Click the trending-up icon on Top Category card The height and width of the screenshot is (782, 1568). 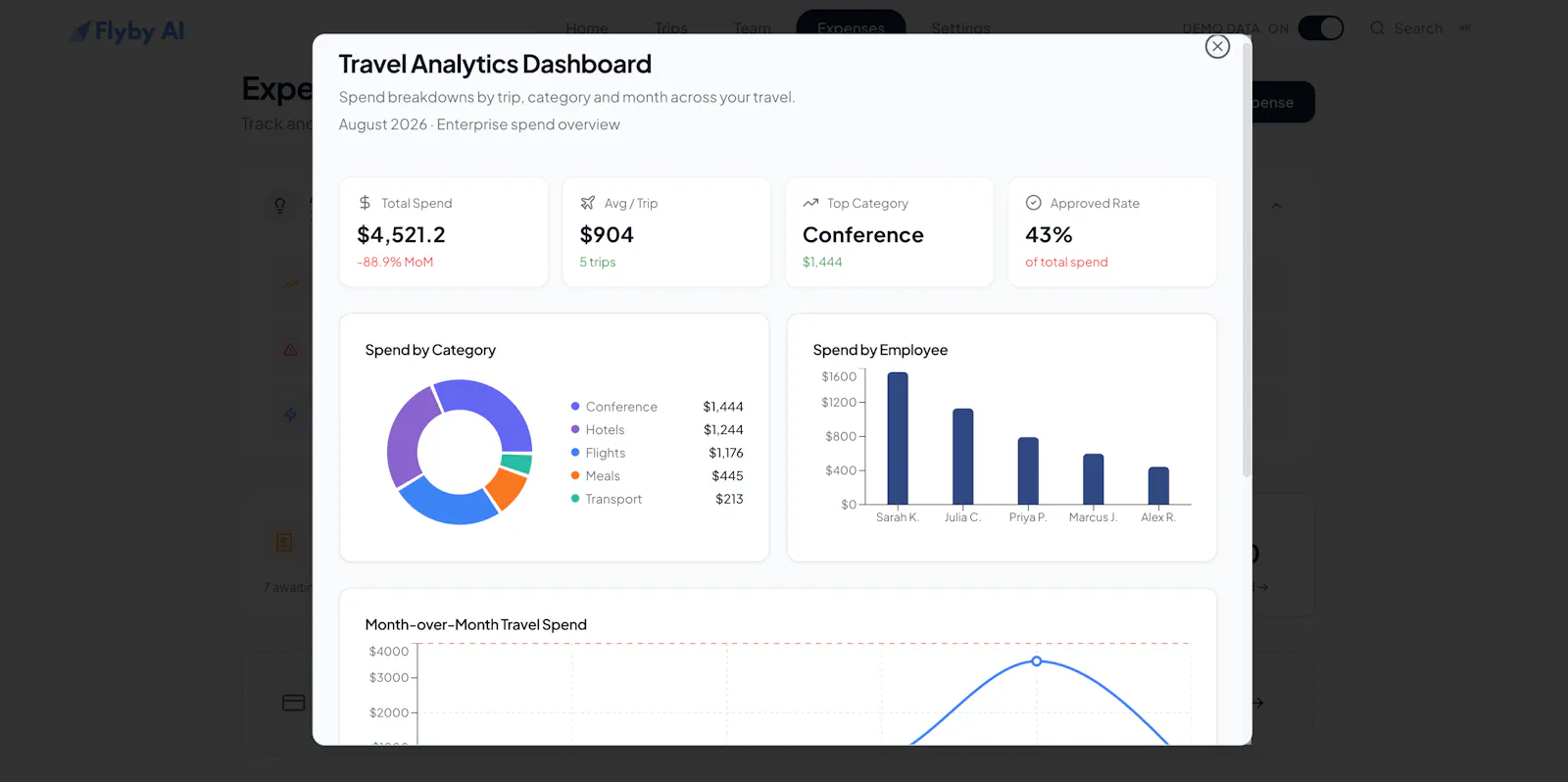click(810, 203)
